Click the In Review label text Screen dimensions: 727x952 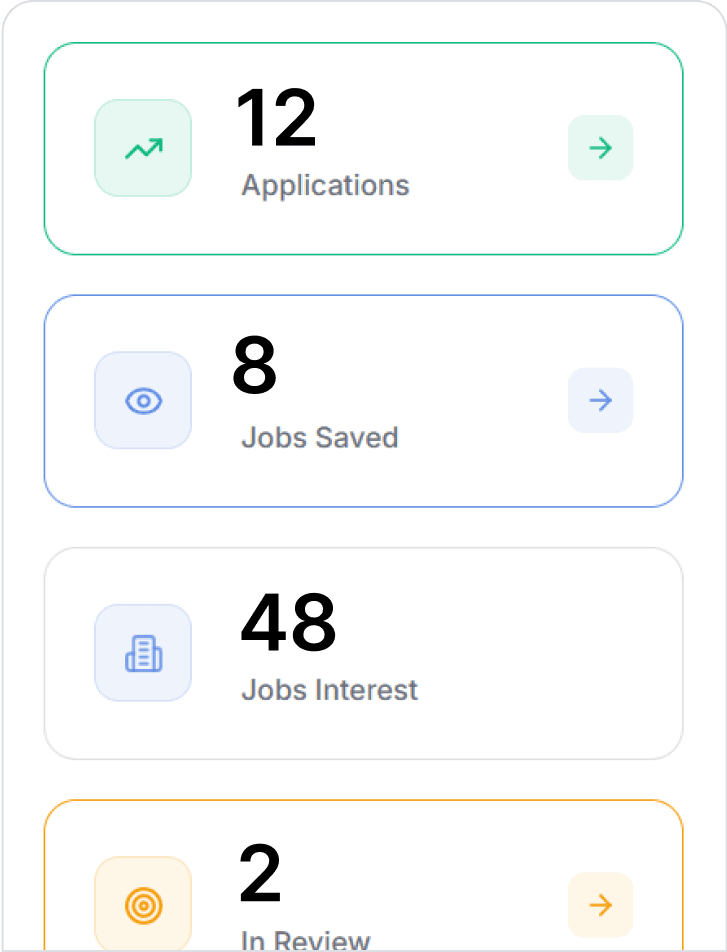tap(305, 940)
